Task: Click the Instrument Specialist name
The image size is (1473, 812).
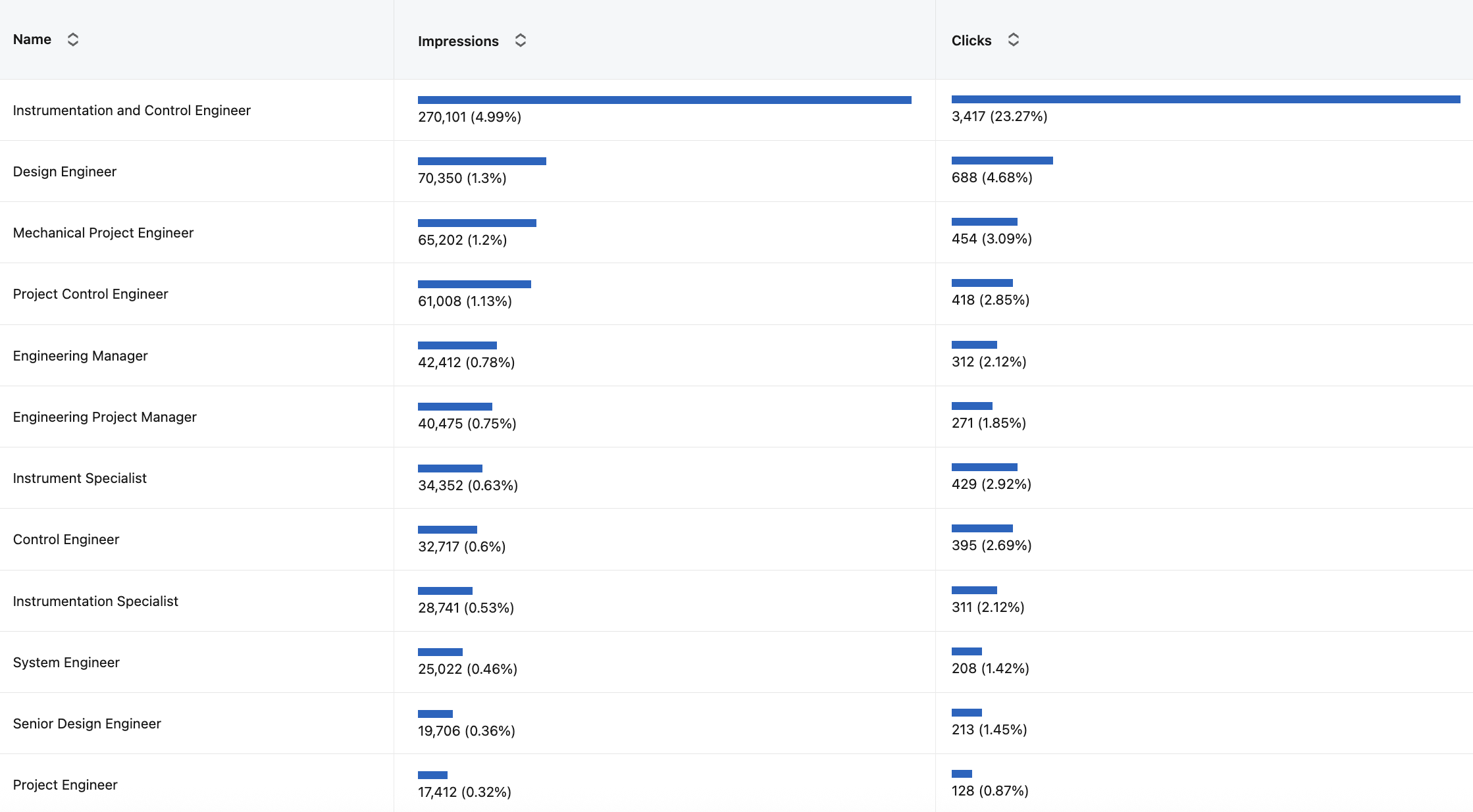Action: (80, 478)
